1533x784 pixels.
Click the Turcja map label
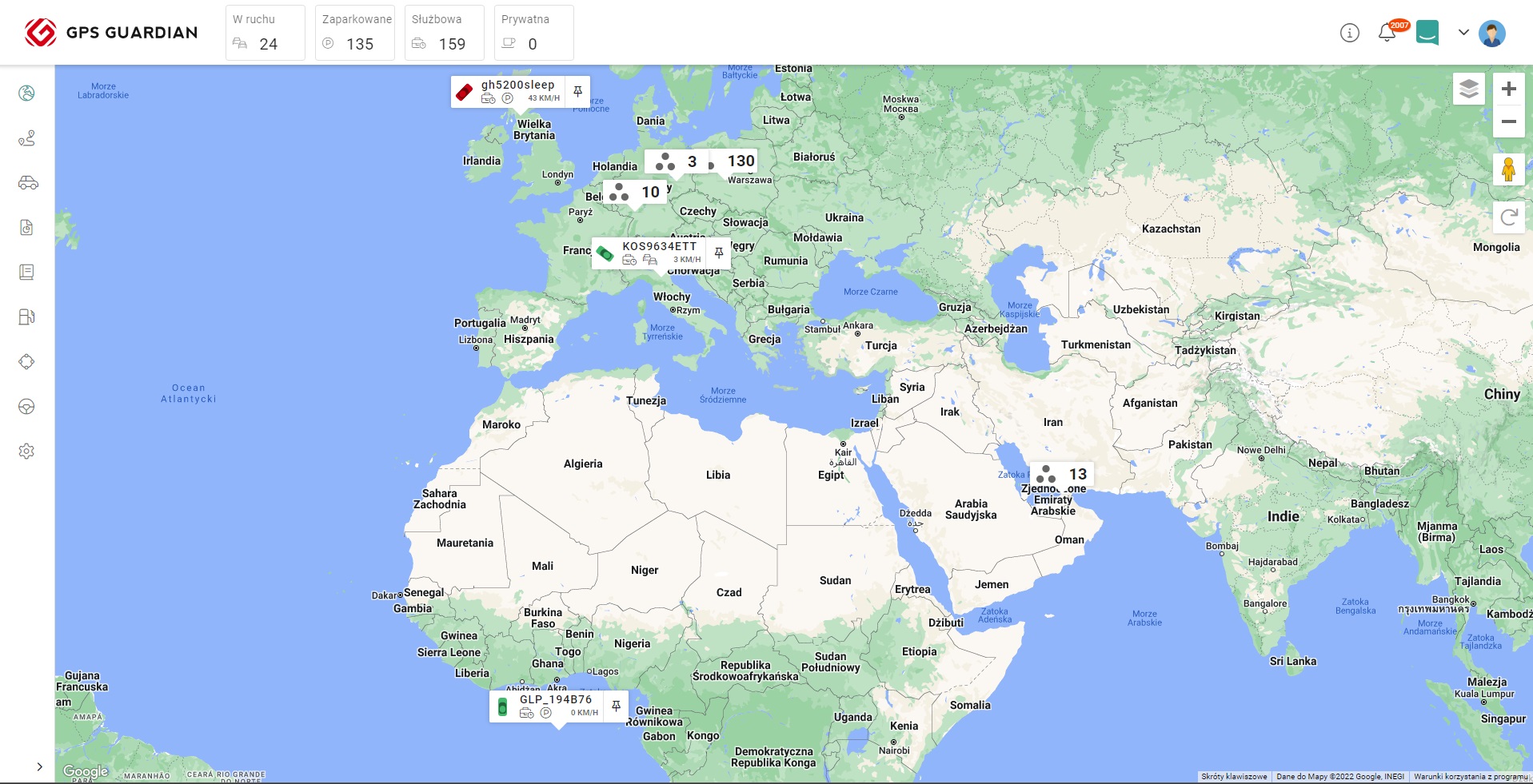[x=880, y=346]
